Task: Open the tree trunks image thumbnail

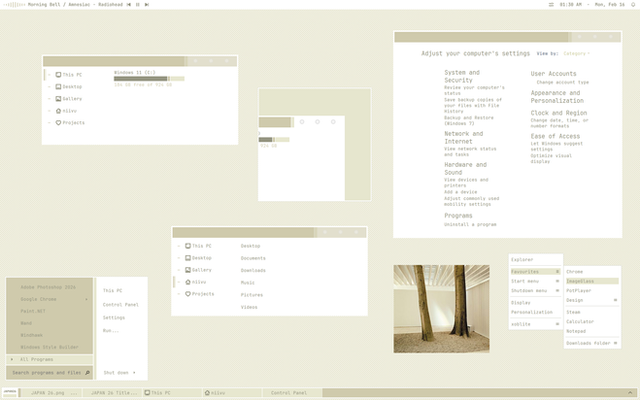Action: 441,309
